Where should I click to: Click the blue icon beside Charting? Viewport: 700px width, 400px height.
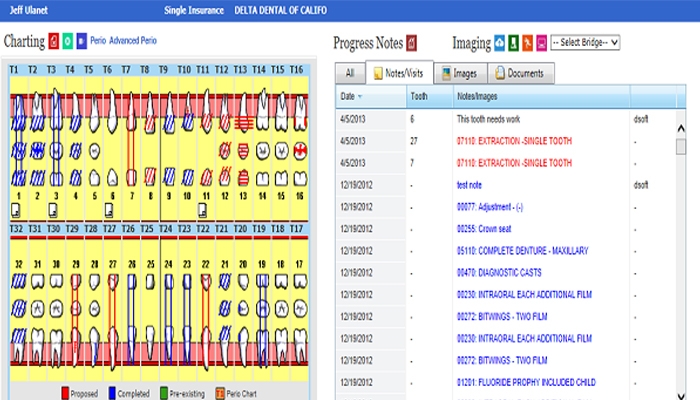click(x=80, y=42)
